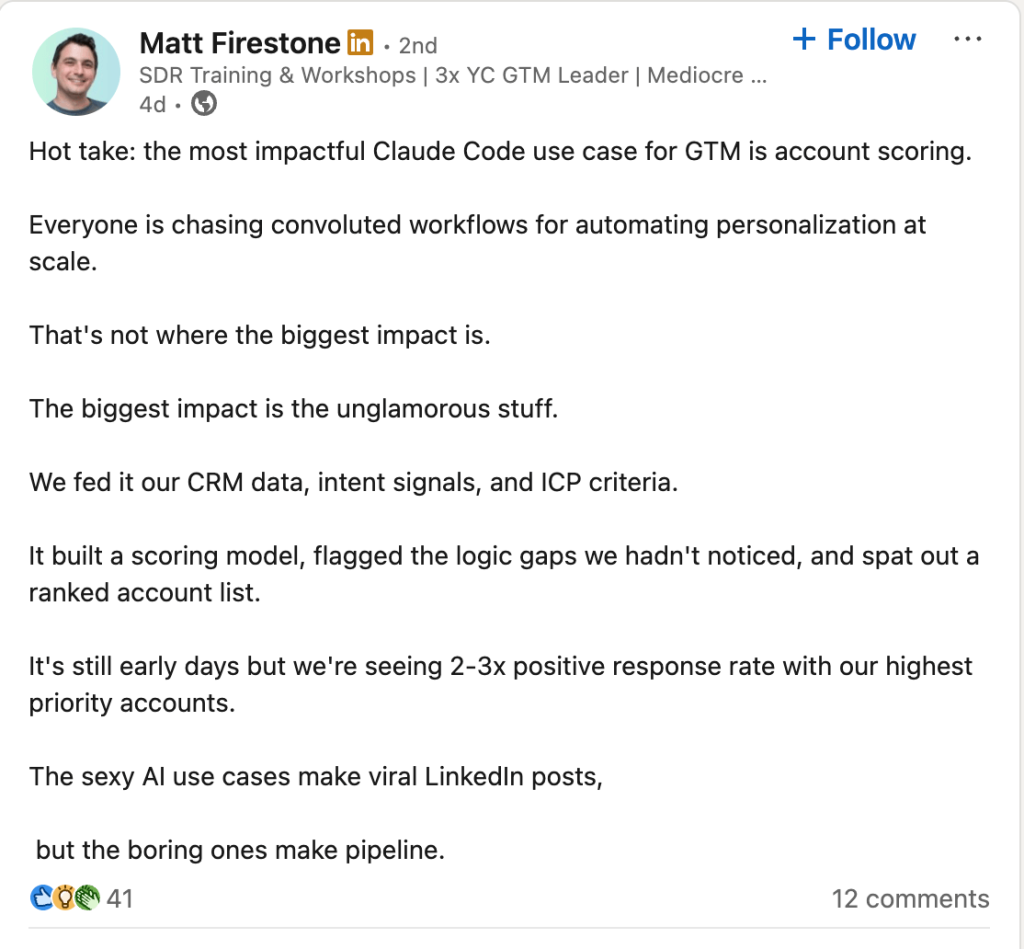Click the plus icon inside the Follow control

[803, 39]
